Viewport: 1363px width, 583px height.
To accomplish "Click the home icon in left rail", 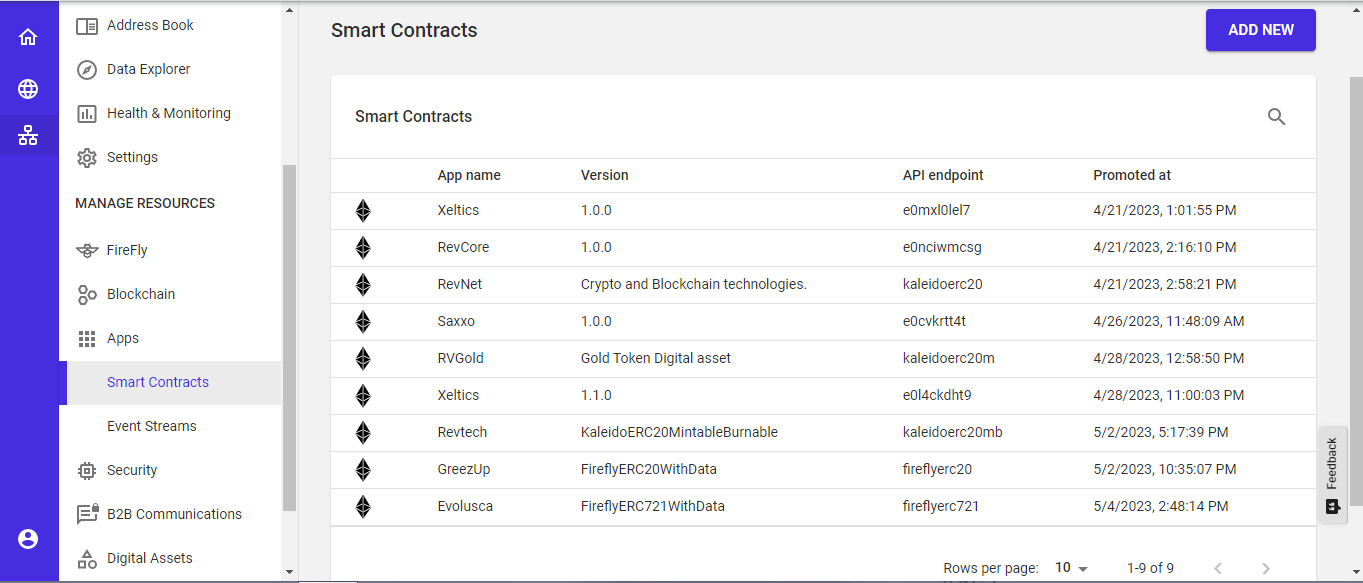I will coord(28,37).
